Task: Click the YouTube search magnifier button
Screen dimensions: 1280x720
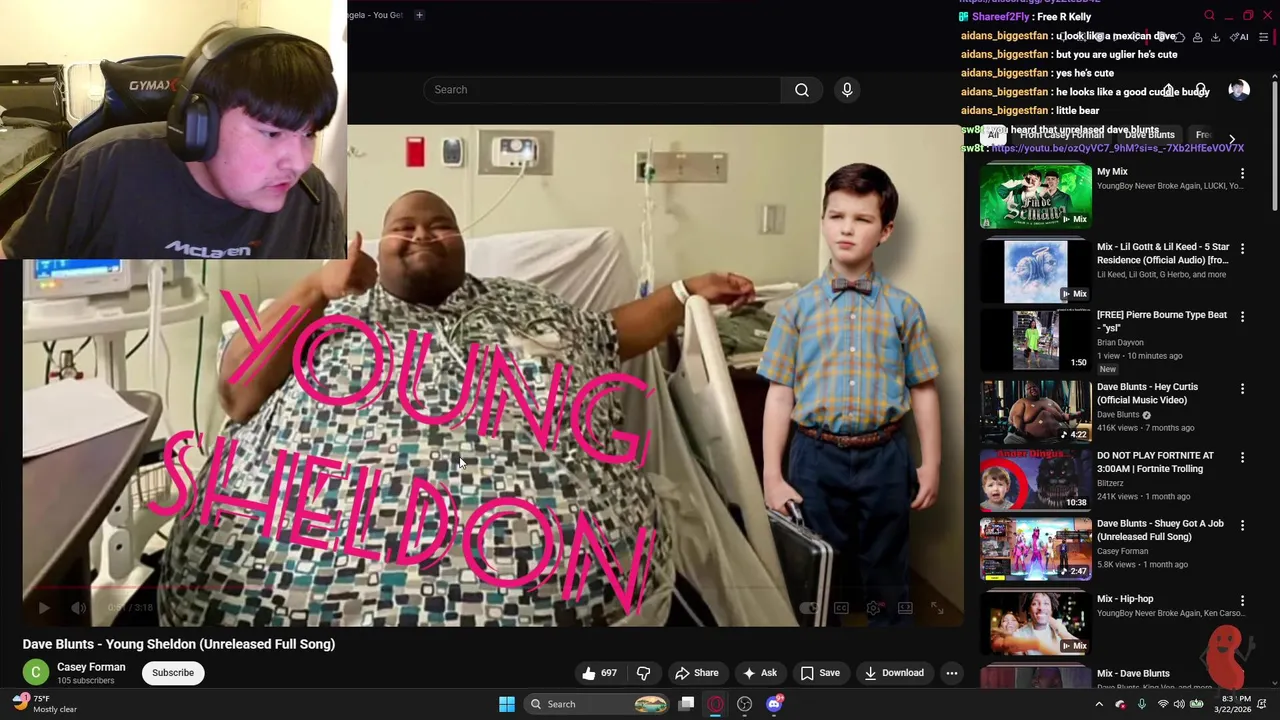Action: (x=802, y=90)
